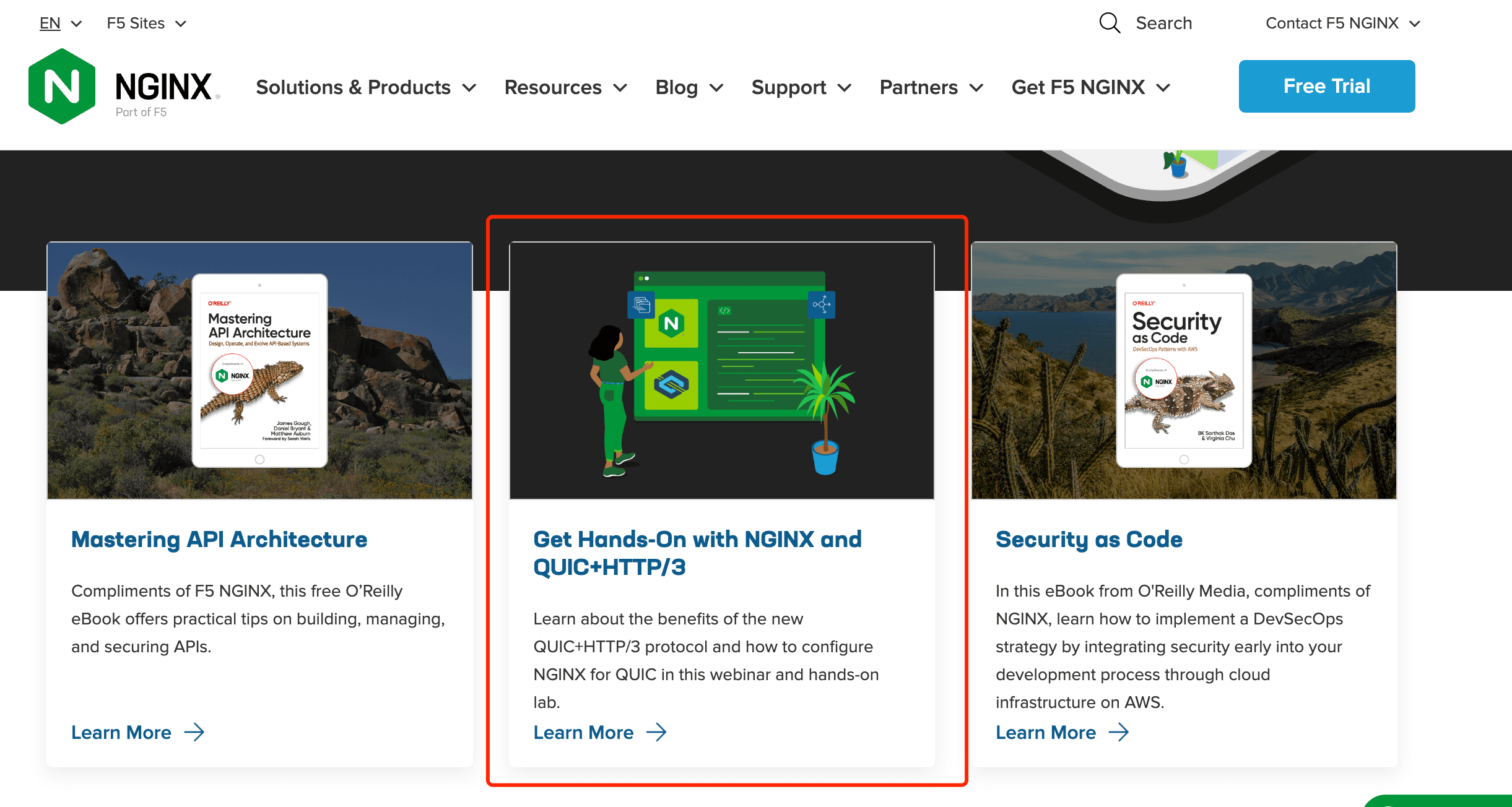This screenshot has width=1512, height=807.
Task: Expand the F5 Sites dropdown
Action: pyautogui.click(x=147, y=24)
